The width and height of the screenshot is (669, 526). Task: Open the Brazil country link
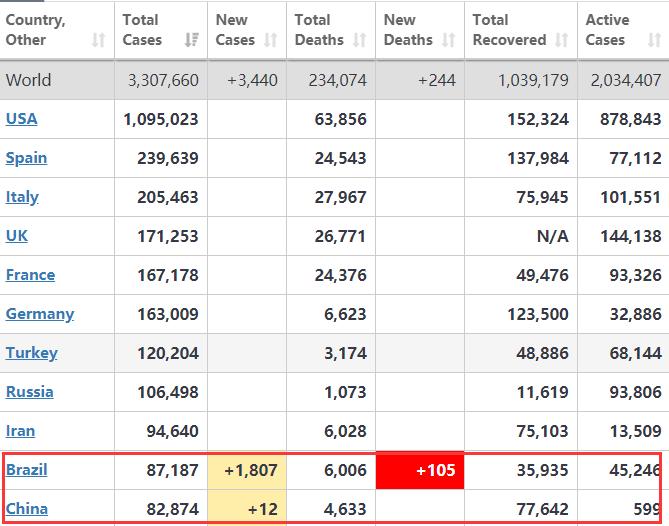click(27, 470)
